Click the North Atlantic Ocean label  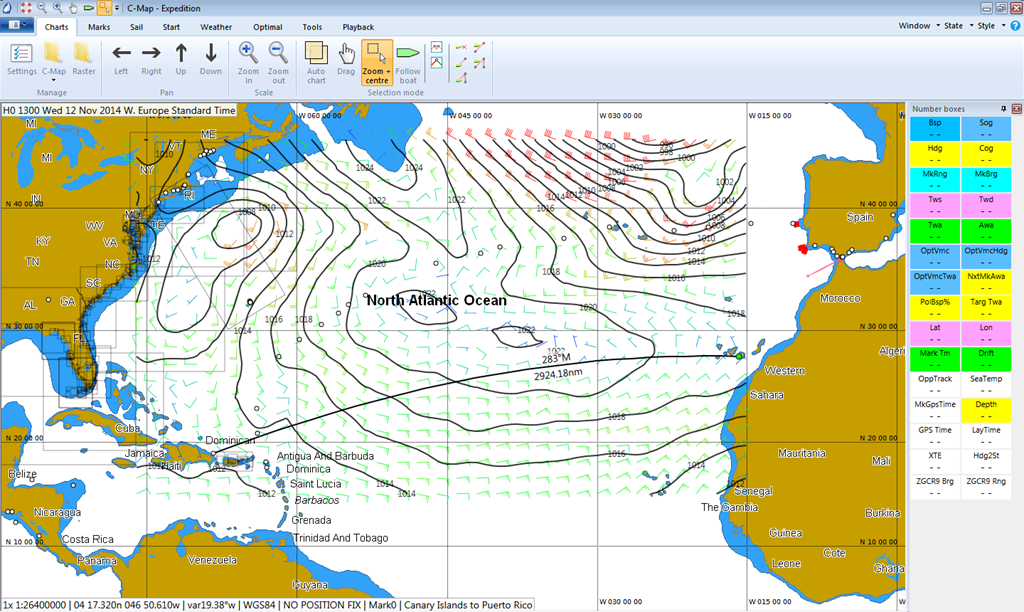tap(436, 300)
